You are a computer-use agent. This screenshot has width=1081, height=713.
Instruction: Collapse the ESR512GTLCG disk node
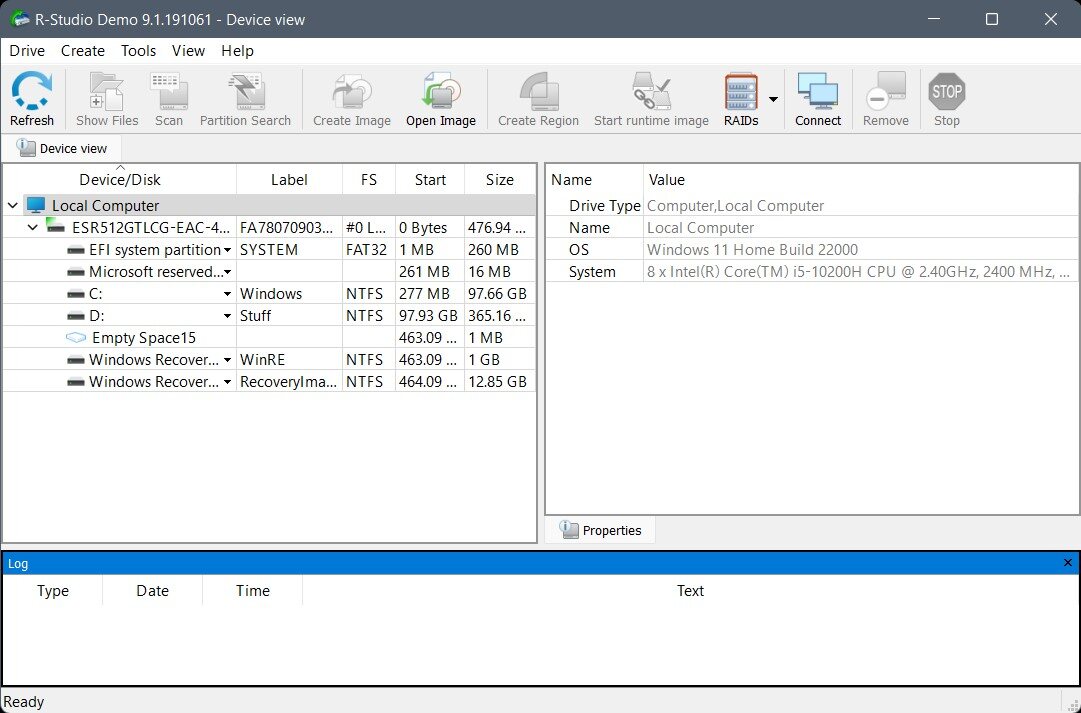[32, 227]
